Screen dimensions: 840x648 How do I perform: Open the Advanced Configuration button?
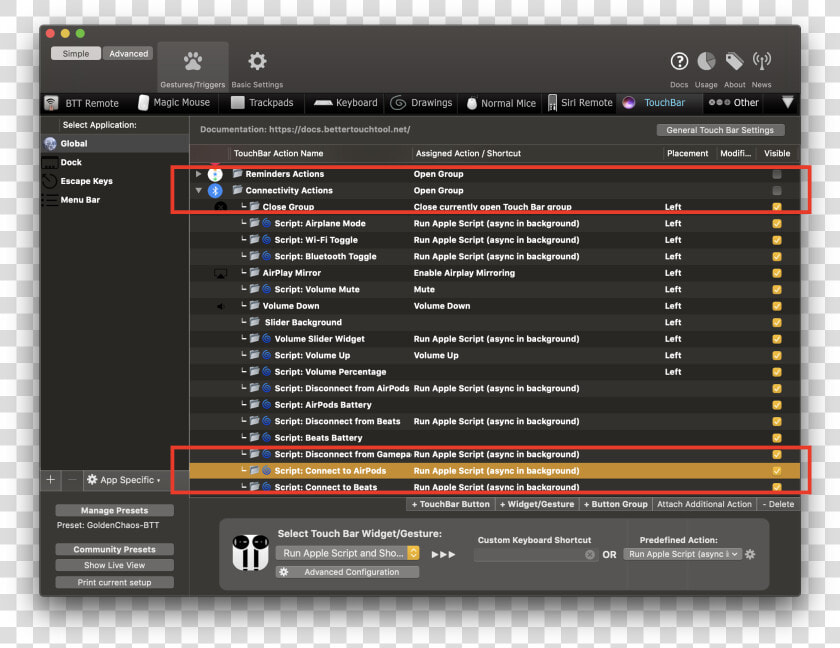coord(347,572)
